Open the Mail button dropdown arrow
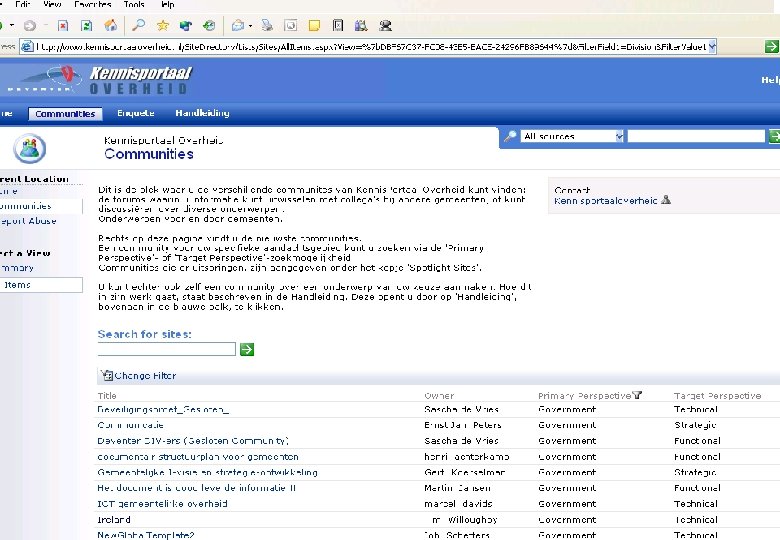780x540 pixels. pos(250,25)
